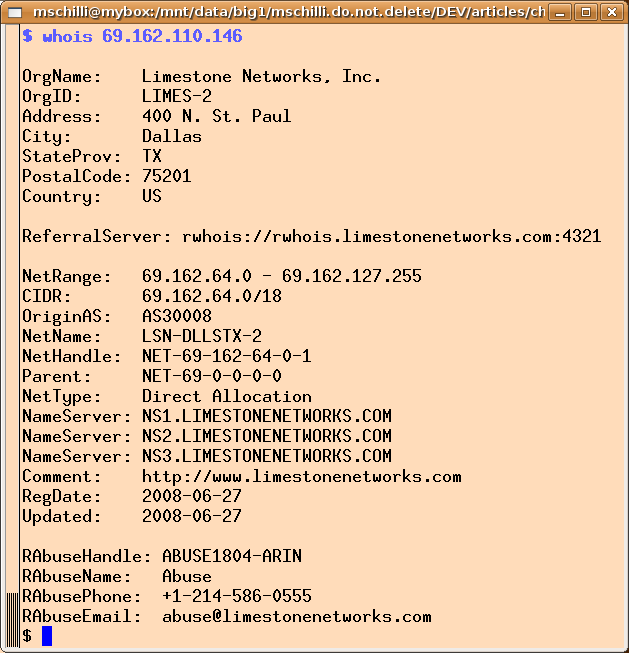Click the NetHandle 'NET-69-162-64-0-1'

tap(227, 356)
